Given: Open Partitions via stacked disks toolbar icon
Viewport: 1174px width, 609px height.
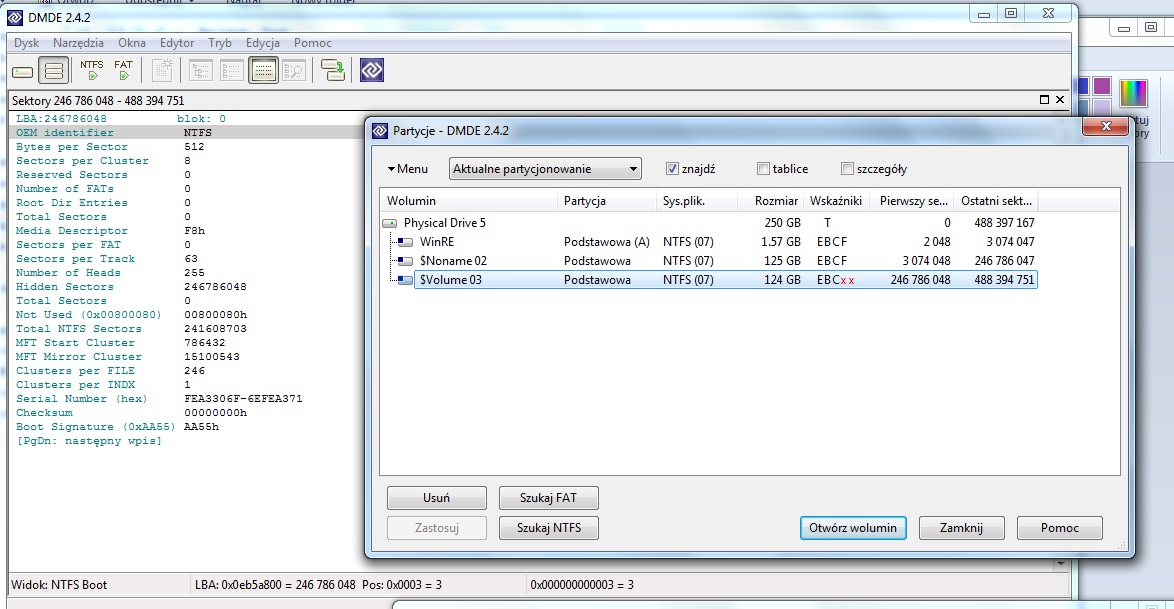Looking at the screenshot, I should coord(54,71).
